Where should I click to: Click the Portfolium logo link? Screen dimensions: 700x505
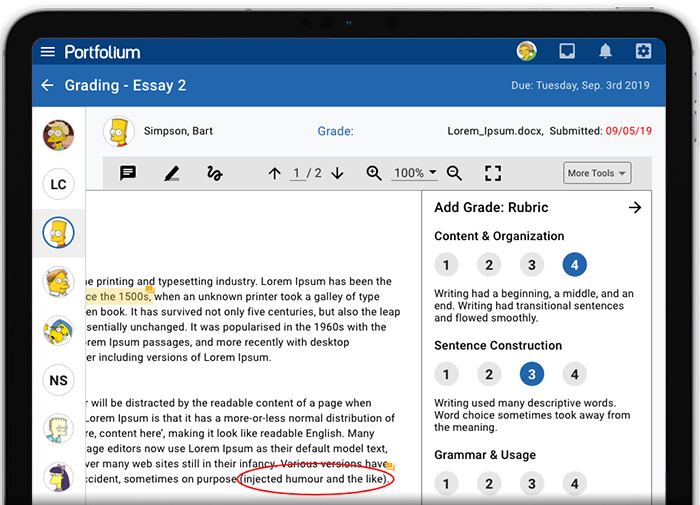[102, 52]
